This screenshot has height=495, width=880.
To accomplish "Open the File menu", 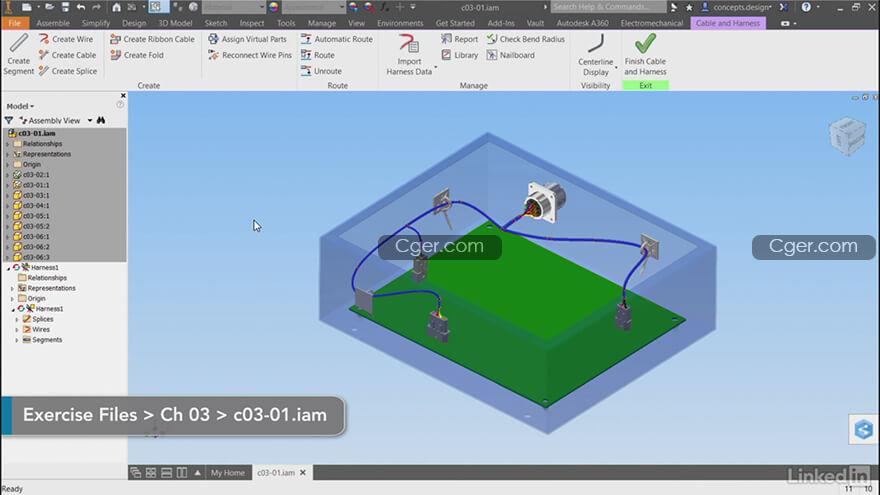I will pos(15,23).
